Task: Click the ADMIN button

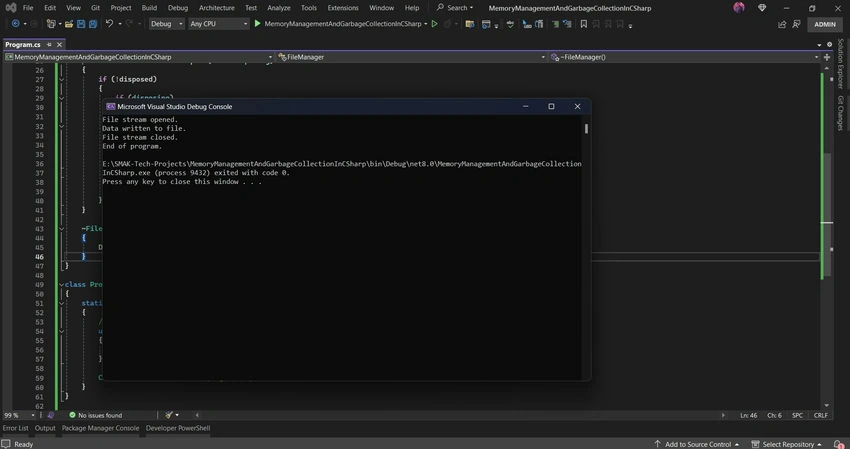Action: 825,24
